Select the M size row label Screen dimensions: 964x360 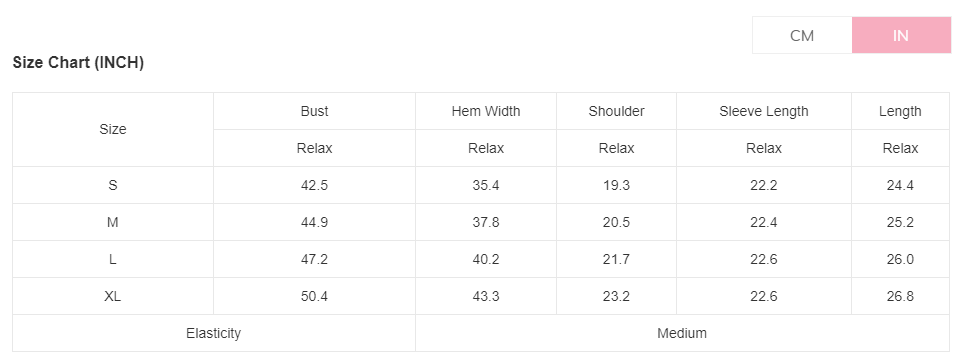113,222
